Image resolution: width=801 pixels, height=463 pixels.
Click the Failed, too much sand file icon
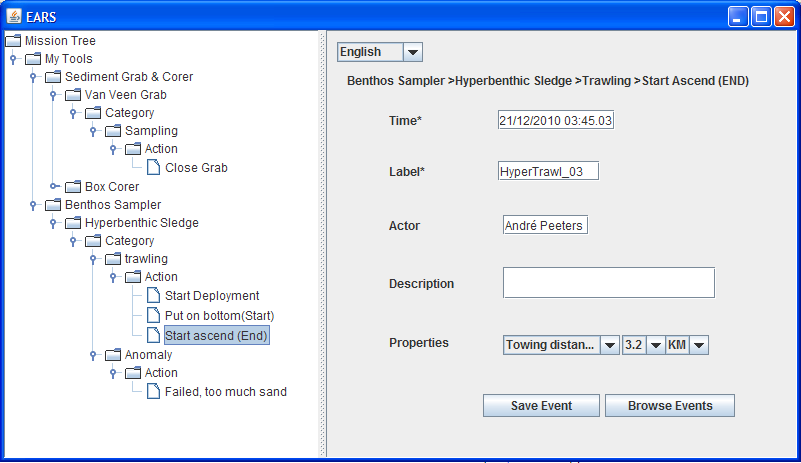pyautogui.click(x=153, y=391)
